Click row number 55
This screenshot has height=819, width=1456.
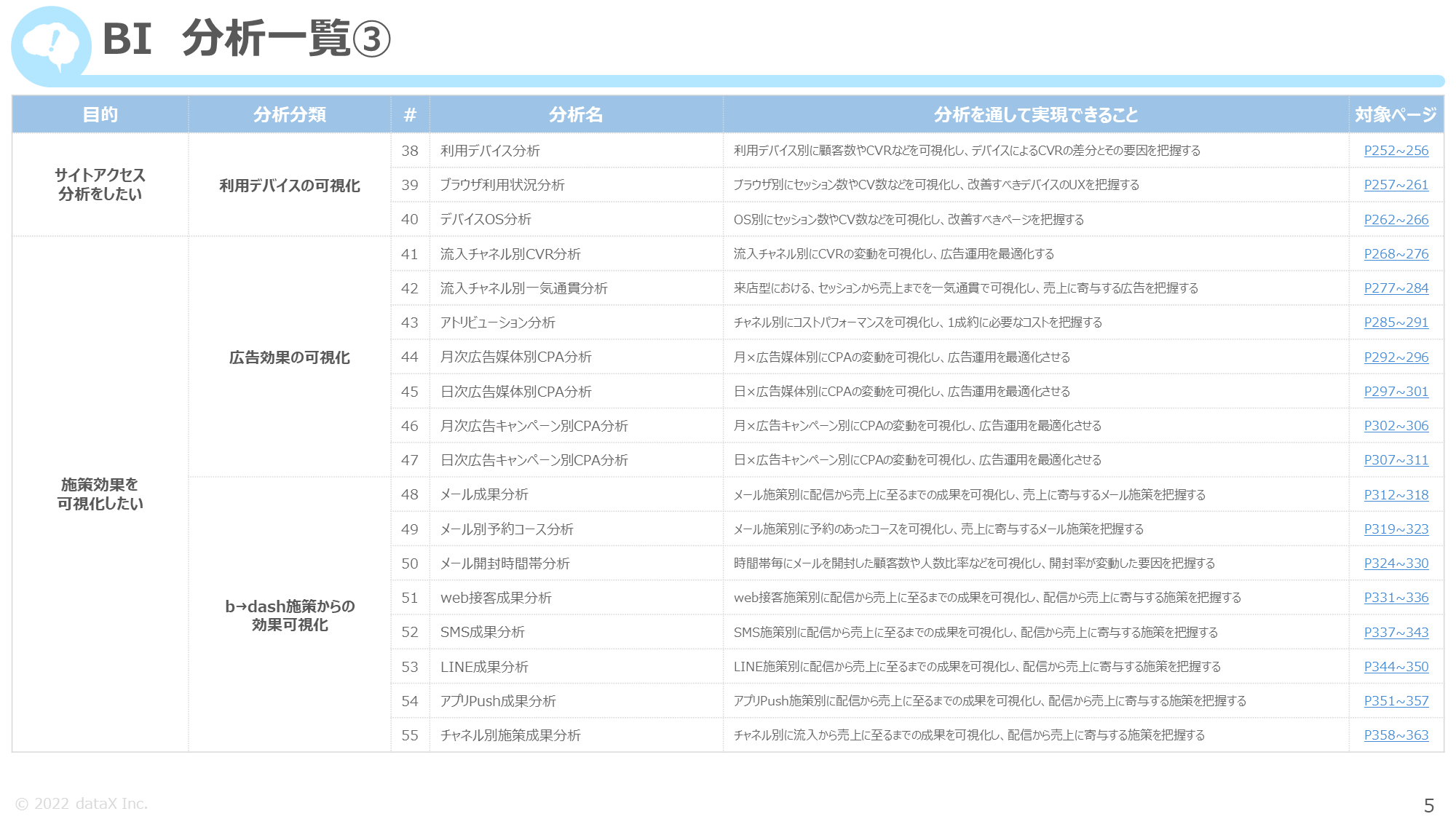(410, 735)
